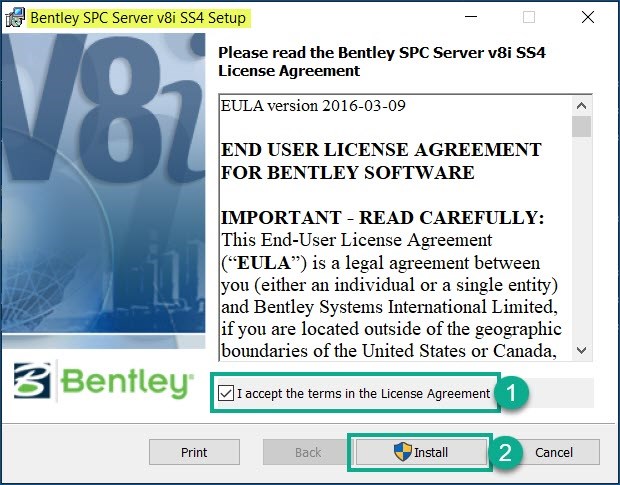The height and width of the screenshot is (485, 620).
Task: Click the Print button
Action: (x=194, y=452)
